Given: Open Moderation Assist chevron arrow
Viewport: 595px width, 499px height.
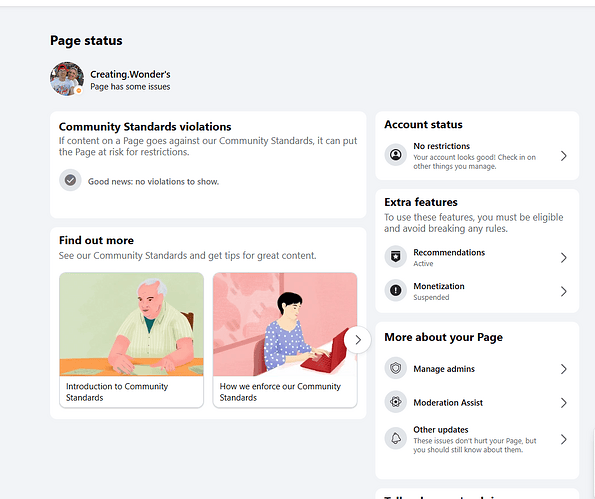Looking at the screenshot, I should (564, 403).
